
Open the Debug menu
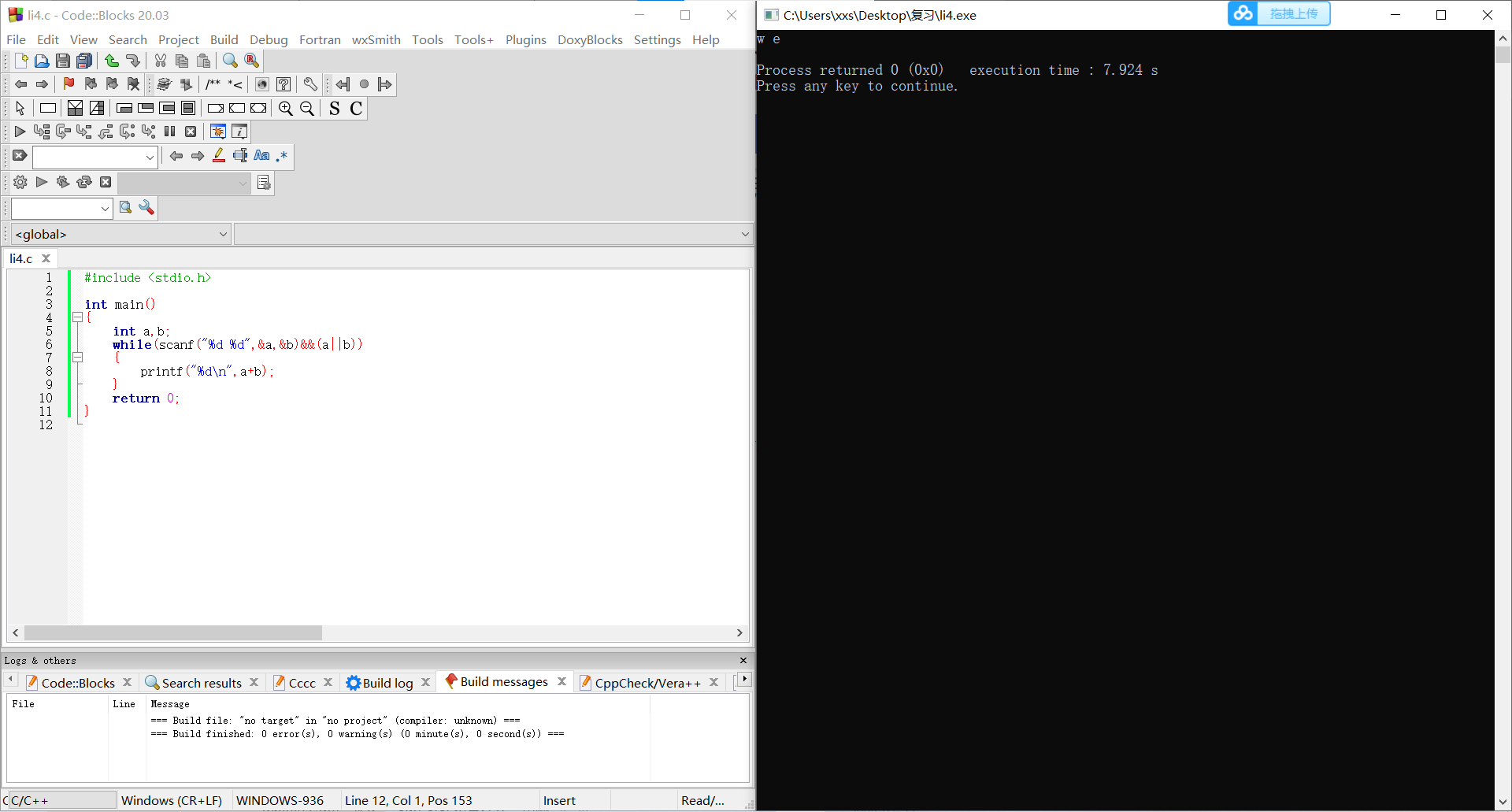point(269,39)
